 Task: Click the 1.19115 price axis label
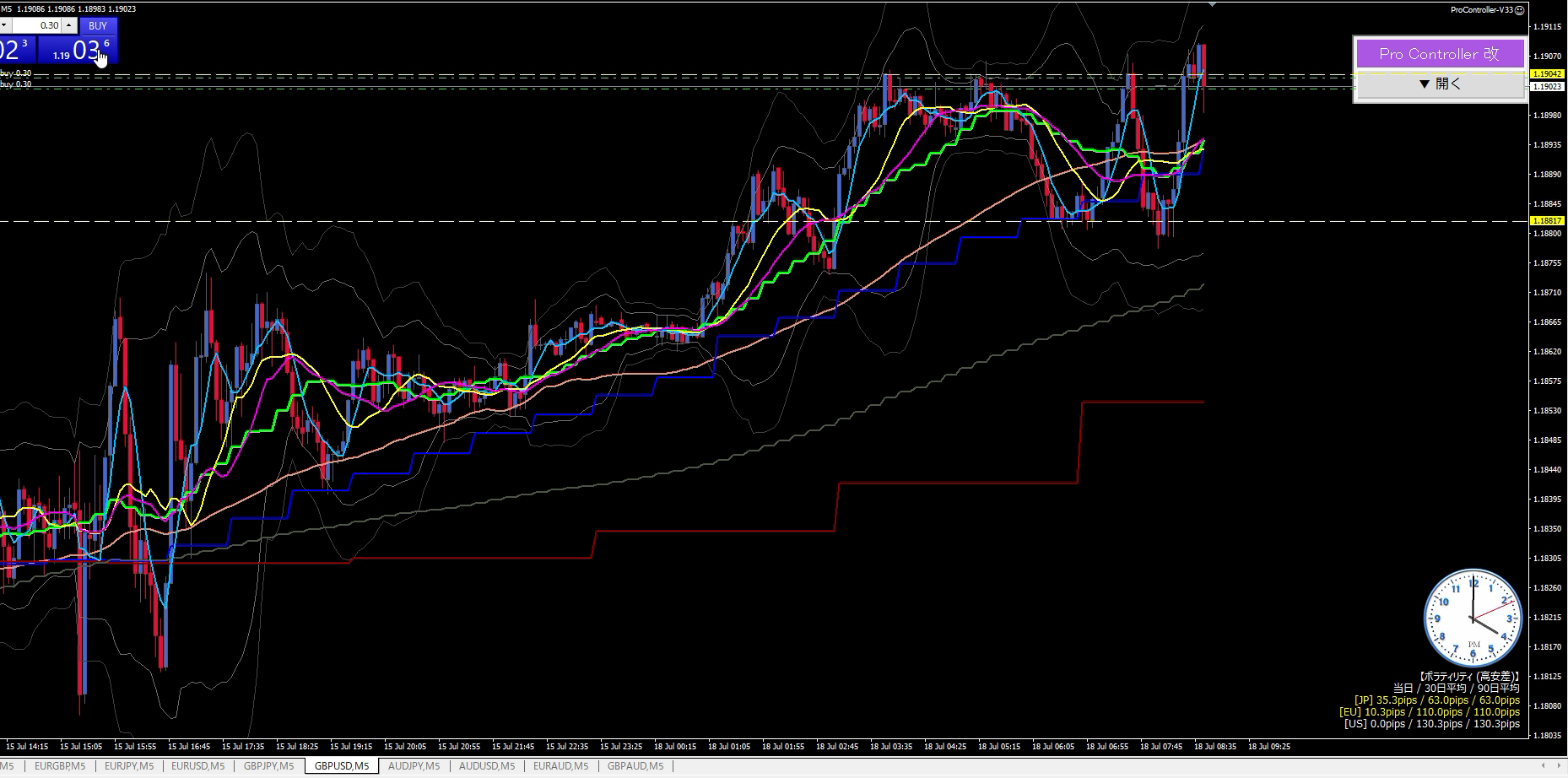[1546, 27]
